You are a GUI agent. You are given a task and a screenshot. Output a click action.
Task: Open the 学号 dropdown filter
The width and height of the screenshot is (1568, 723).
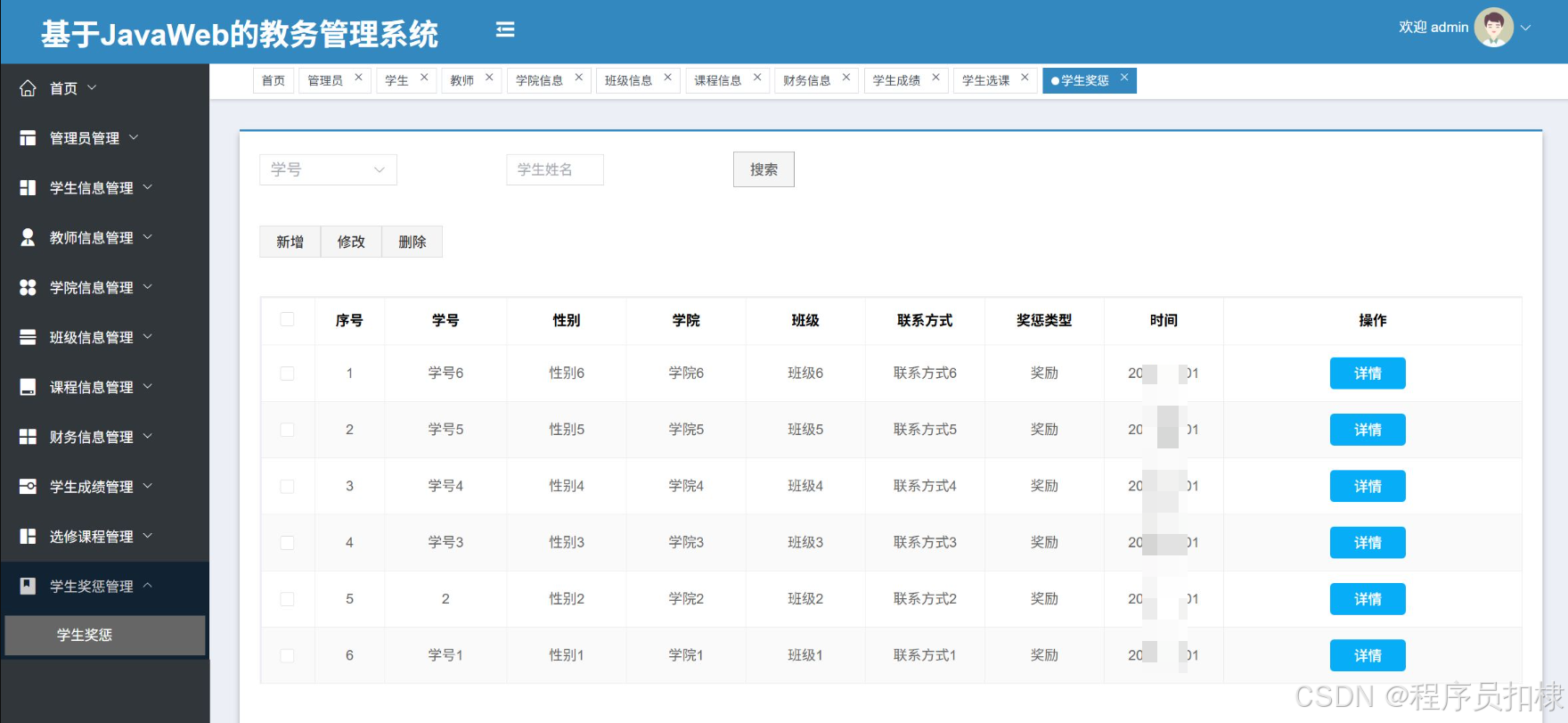(328, 169)
